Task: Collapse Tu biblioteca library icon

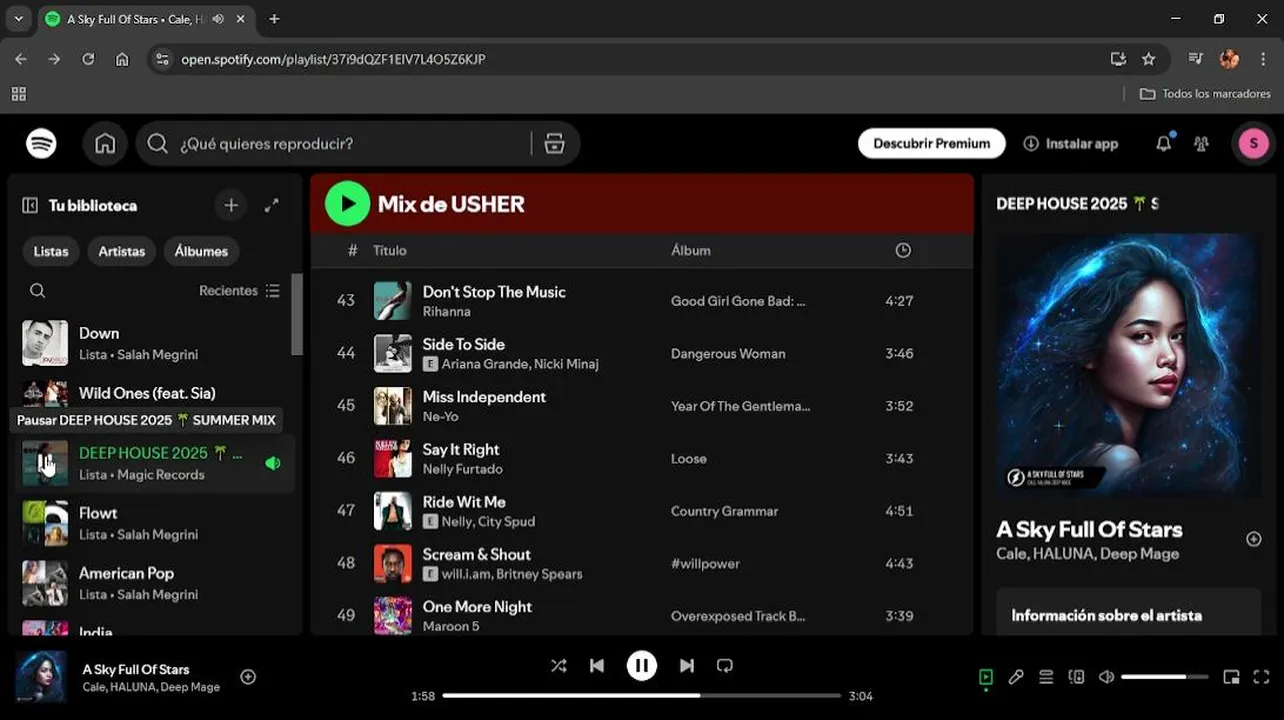Action: pyautogui.click(x=30, y=205)
